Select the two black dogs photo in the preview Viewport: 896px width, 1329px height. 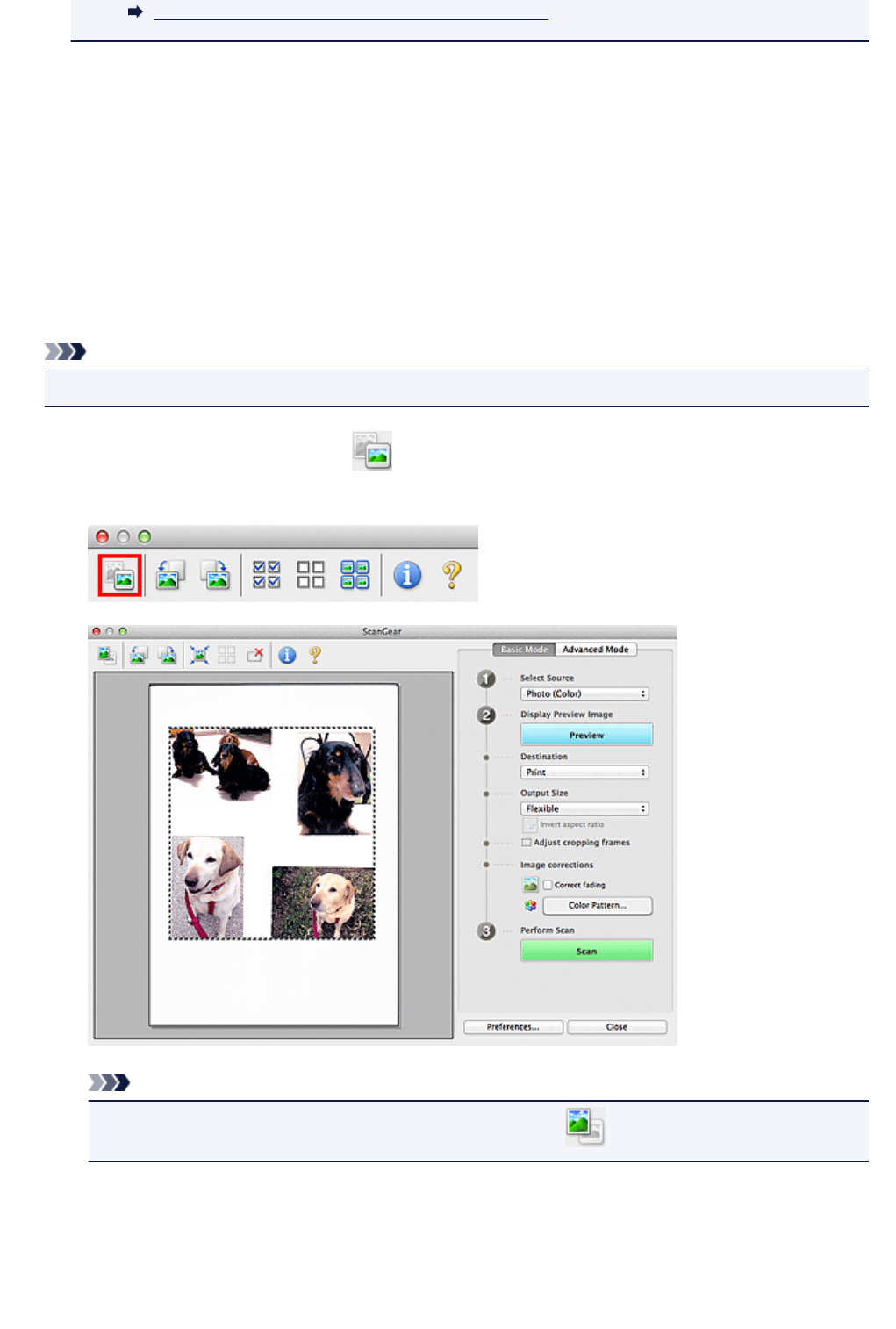(220, 764)
